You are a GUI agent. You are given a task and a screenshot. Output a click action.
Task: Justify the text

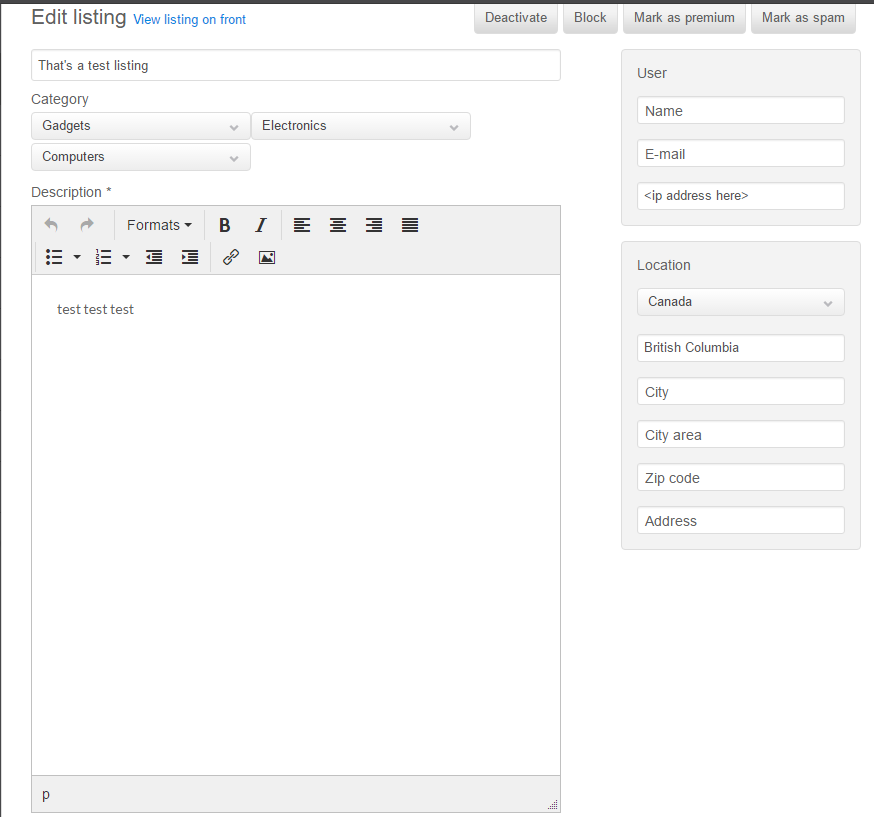[x=410, y=225]
